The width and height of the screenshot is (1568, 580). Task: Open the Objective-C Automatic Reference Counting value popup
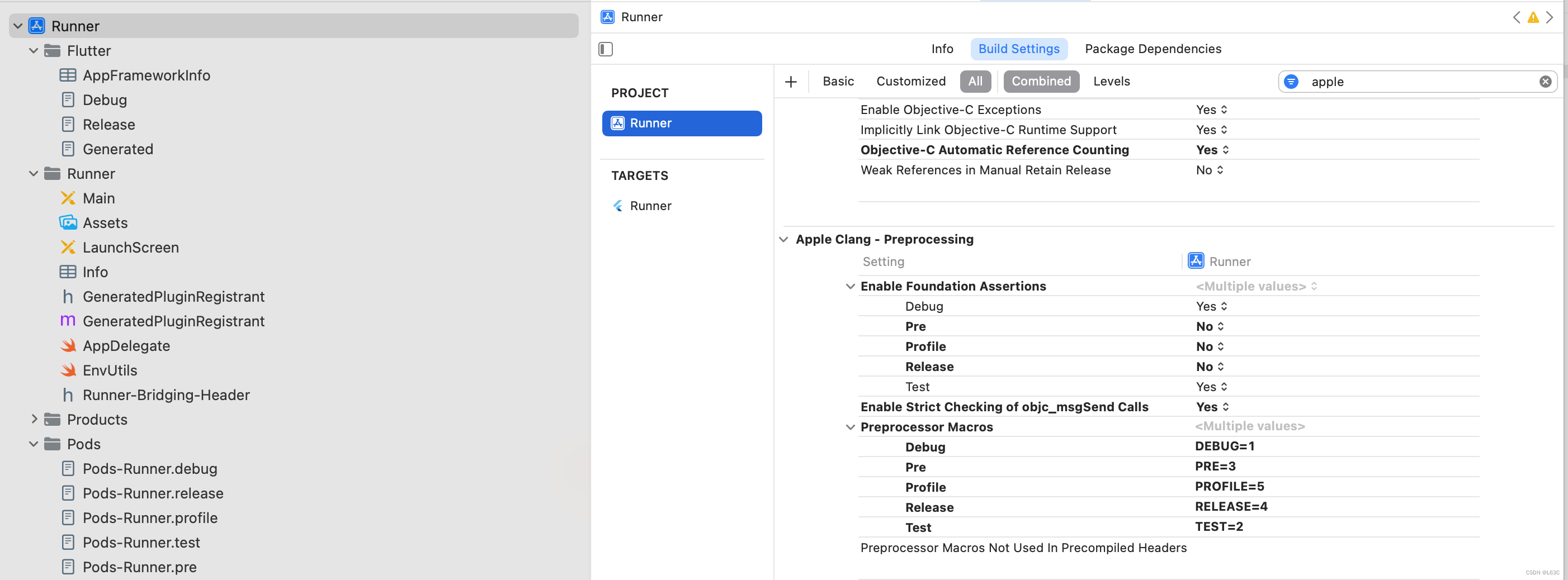click(x=1212, y=150)
